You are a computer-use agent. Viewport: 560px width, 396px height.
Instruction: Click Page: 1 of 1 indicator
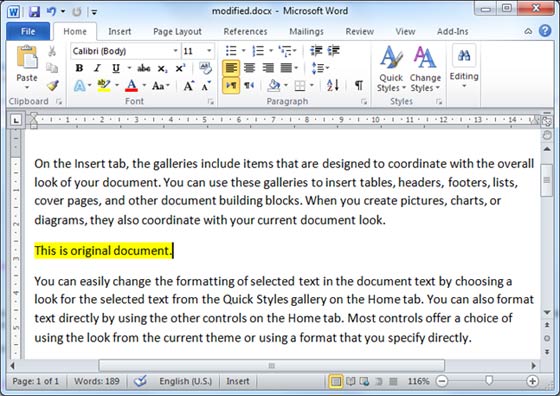coord(35,381)
